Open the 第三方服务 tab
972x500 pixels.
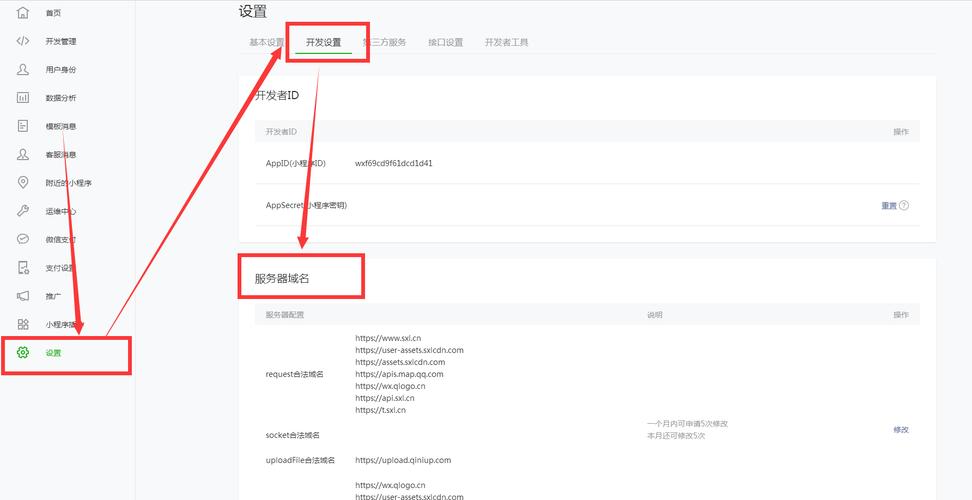[385, 43]
